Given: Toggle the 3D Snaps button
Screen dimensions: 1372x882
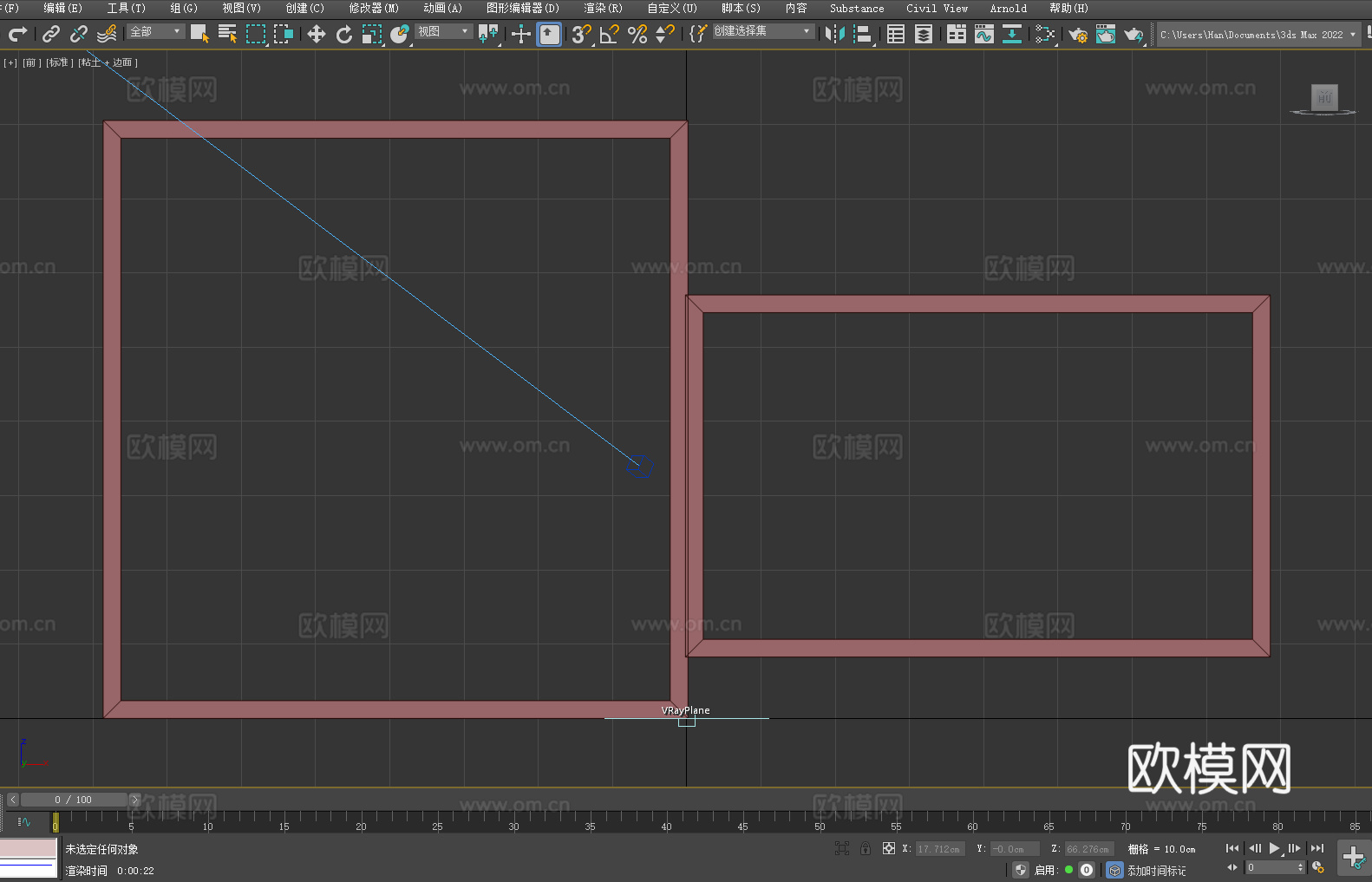Looking at the screenshot, I should click(581, 34).
